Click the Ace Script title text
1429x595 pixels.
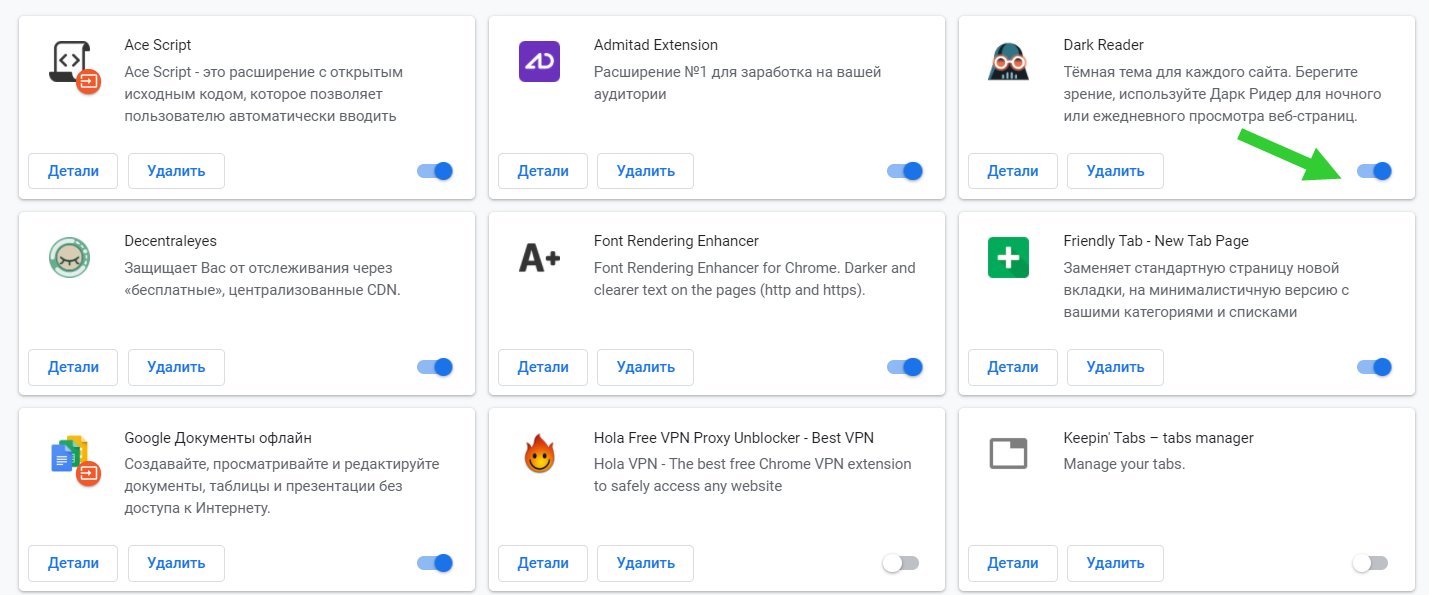coord(158,45)
